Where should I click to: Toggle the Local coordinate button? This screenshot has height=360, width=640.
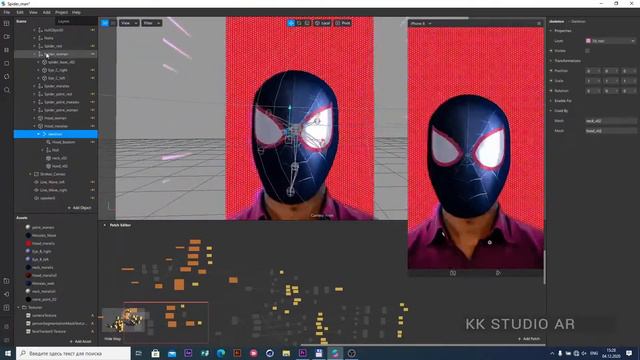[322, 23]
